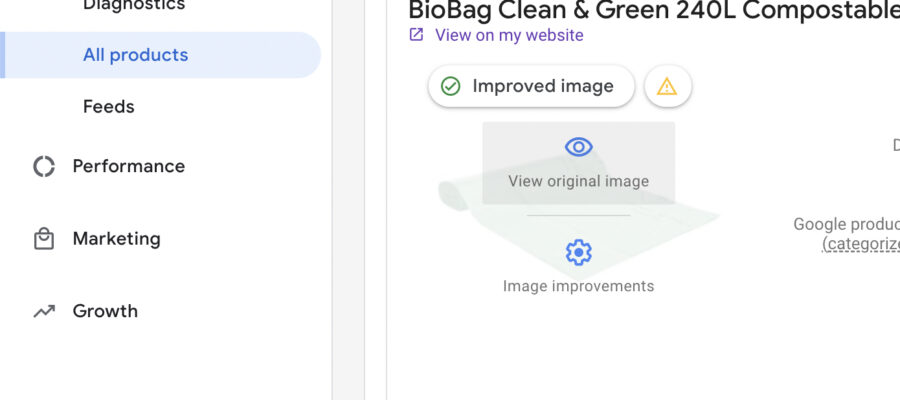Click the green checkmark on Improved image
This screenshot has height=400, width=900.
coord(451,87)
